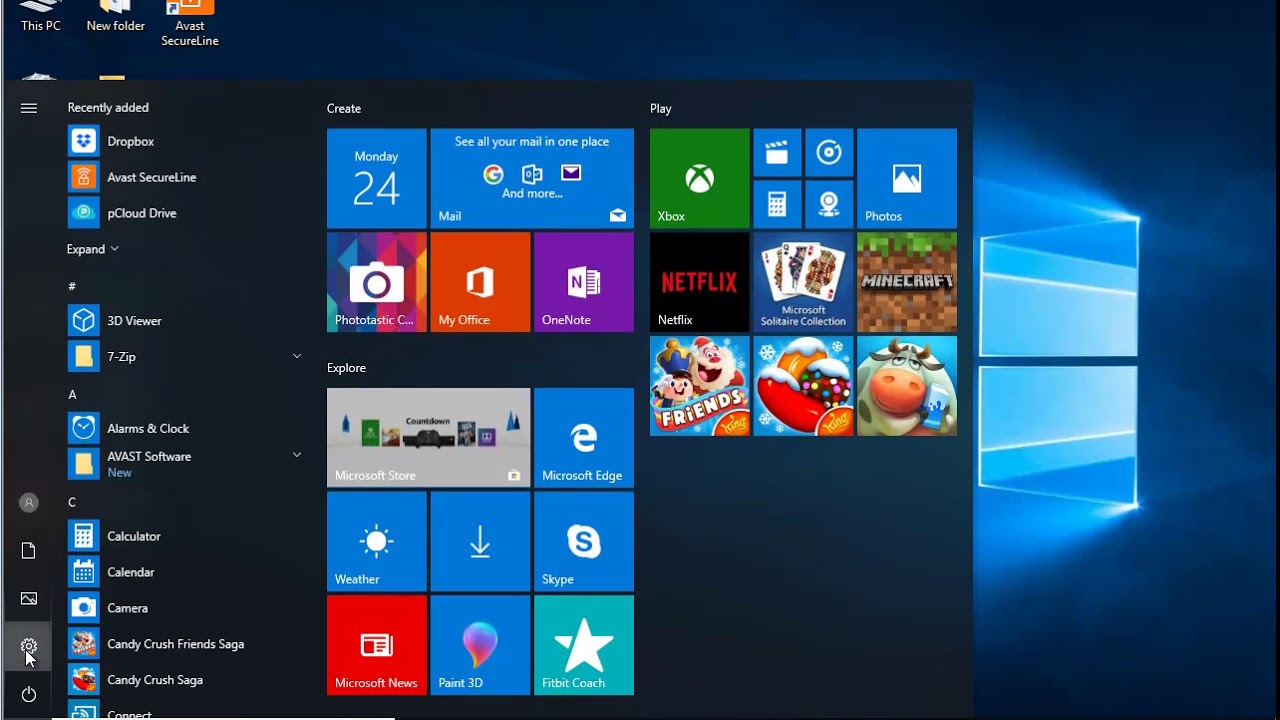
Task: Jump via the # letter header
Action: click(72, 287)
